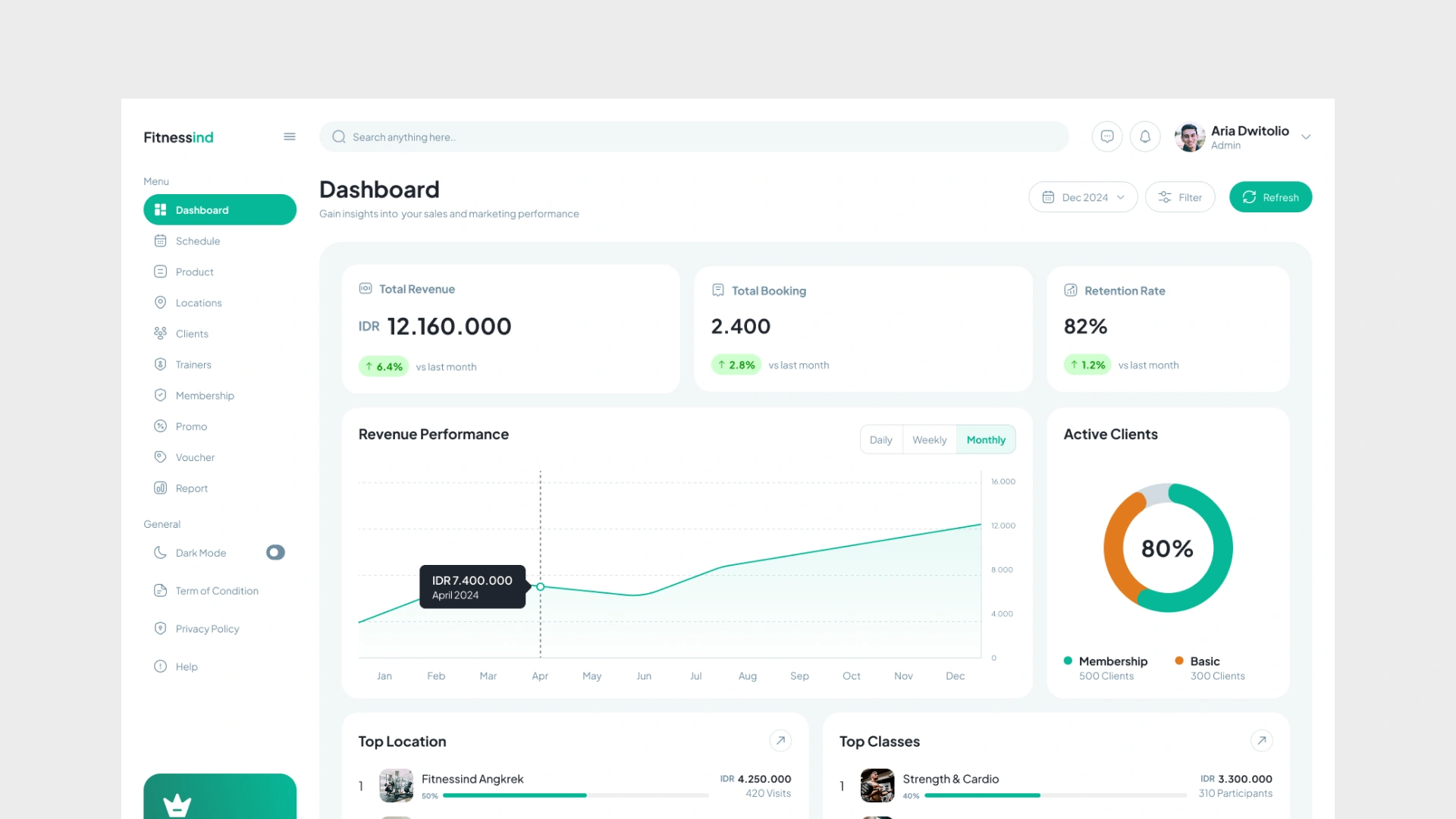The image size is (1456, 819).
Task: Open Top Classes arrow icon
Action: pos(1261,741)
